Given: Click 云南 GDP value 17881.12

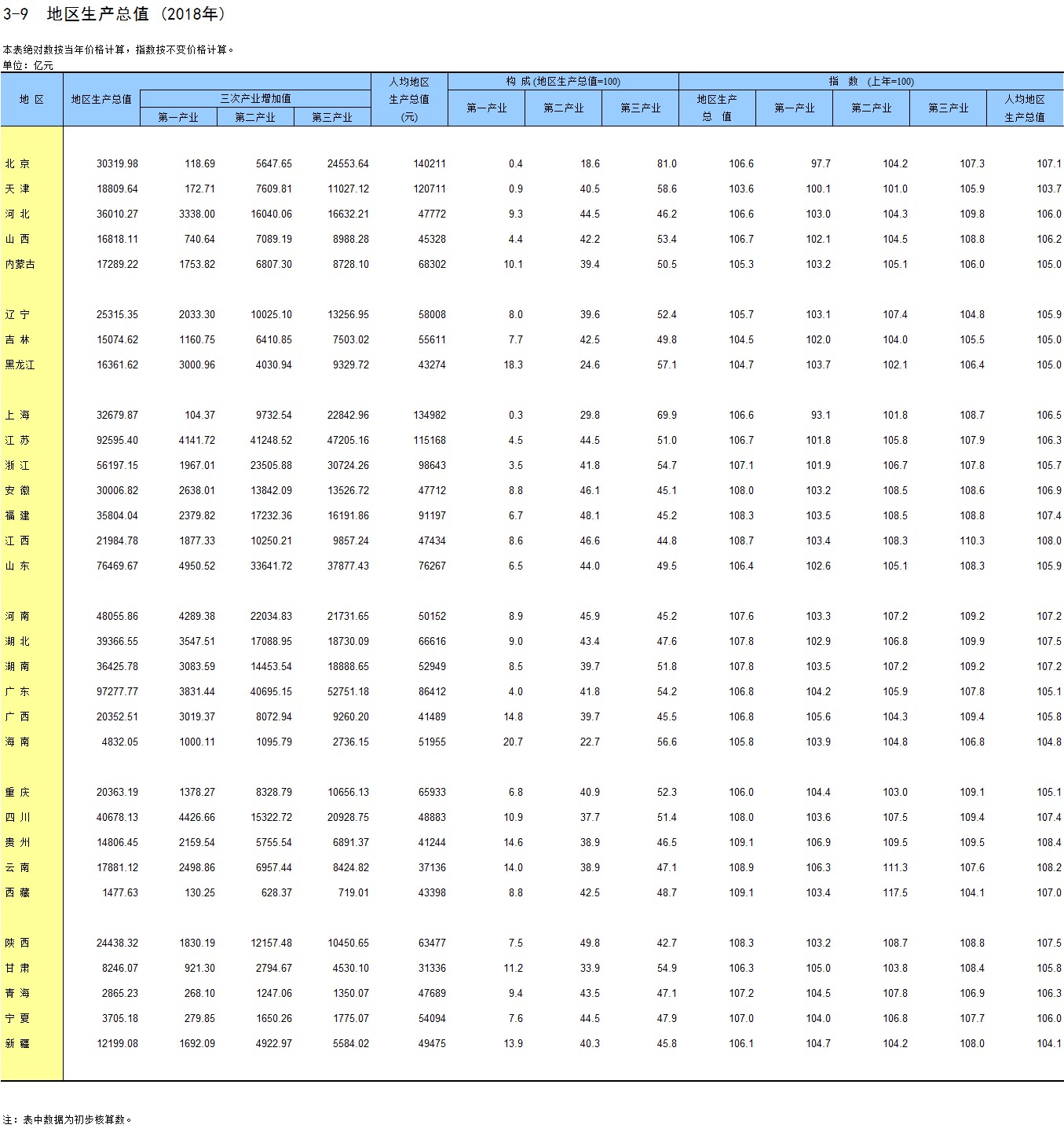Looking at the screenshot, I should (117, 867).
